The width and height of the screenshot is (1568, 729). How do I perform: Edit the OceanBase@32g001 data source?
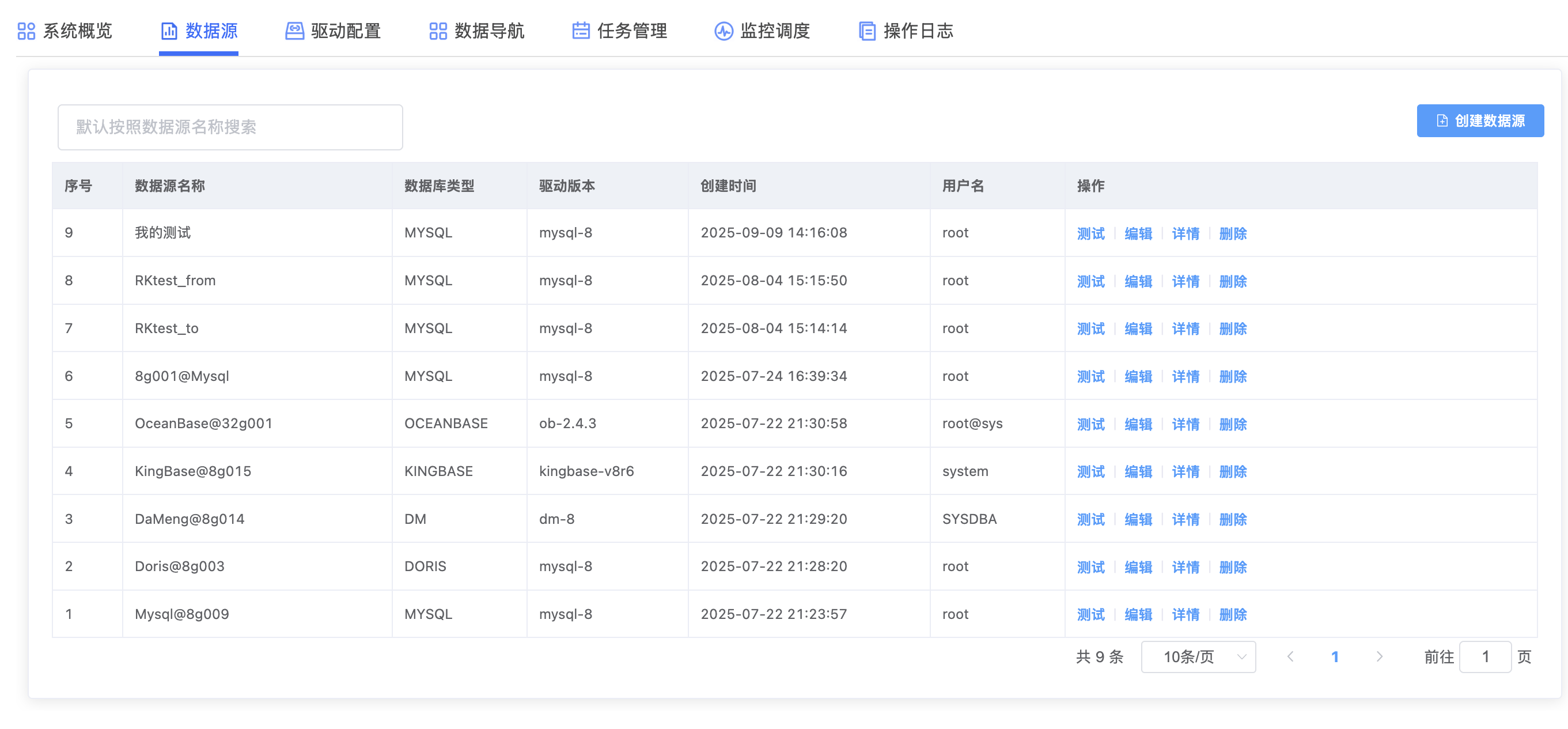pyautogui.click(x=1138, y=424)
